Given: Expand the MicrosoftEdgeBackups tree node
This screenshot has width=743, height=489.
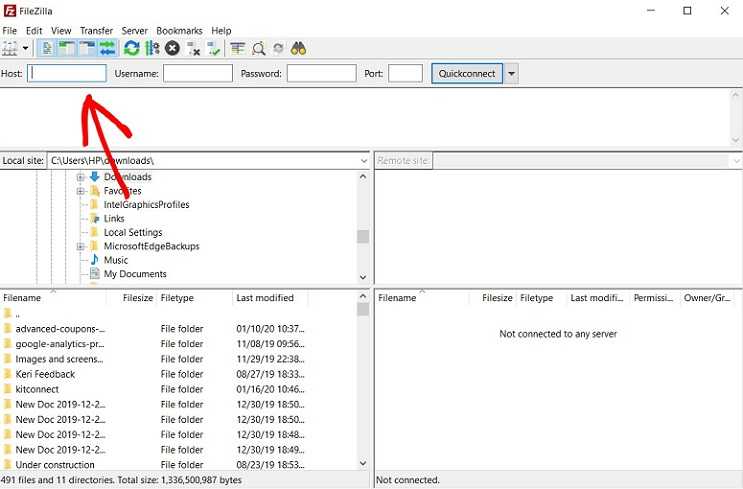Looking at the screenshot, I should click(81, 246).
